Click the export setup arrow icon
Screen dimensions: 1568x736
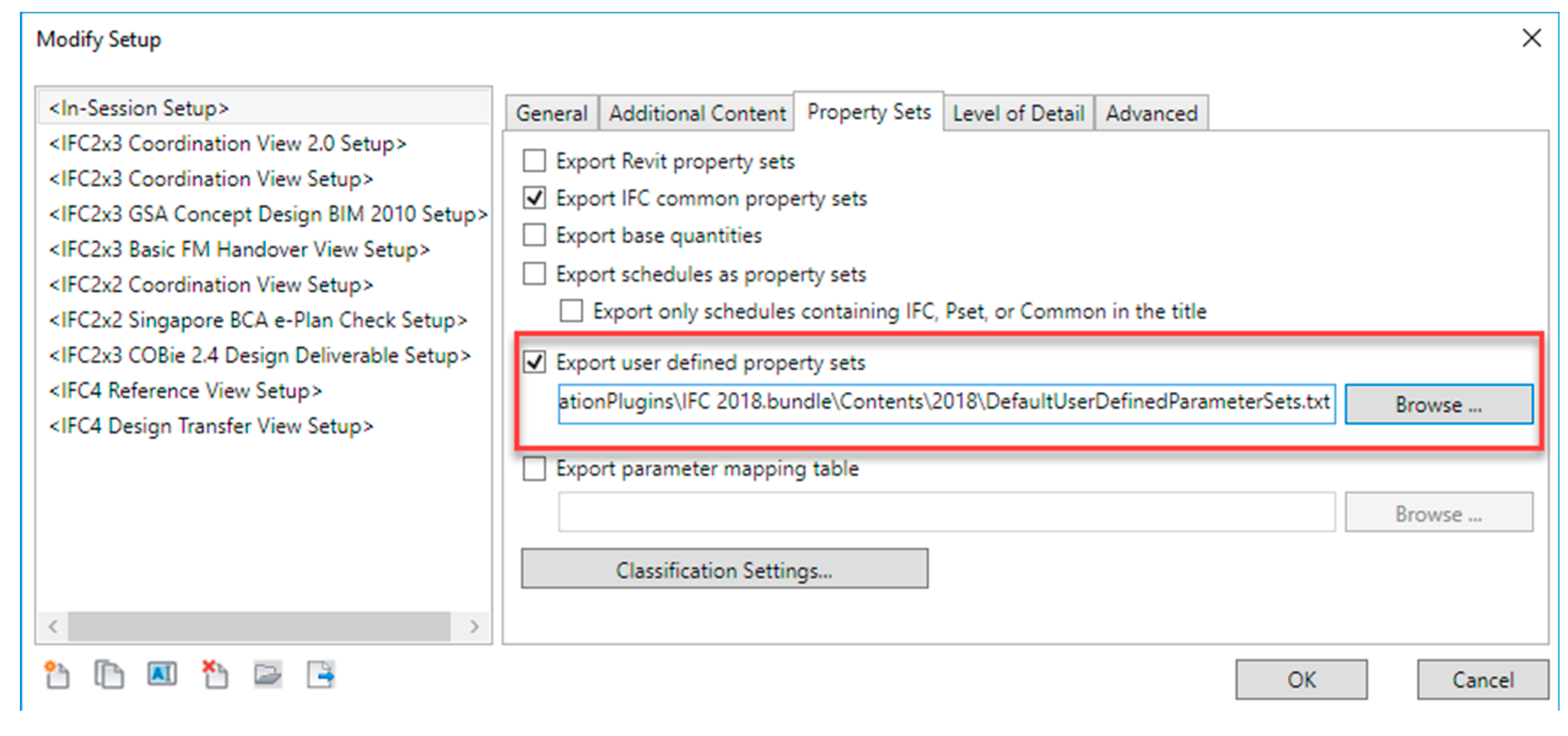[x=321, y=675]
